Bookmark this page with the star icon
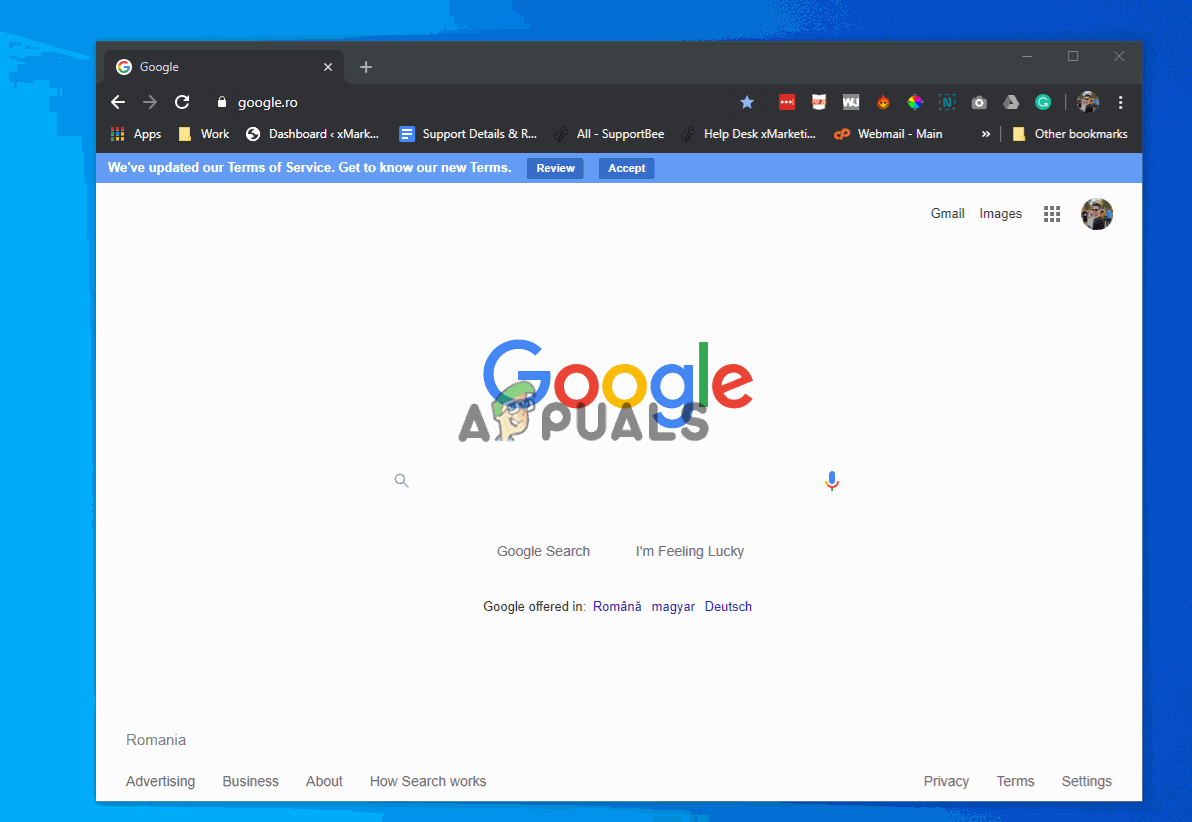 coord(747,102)
